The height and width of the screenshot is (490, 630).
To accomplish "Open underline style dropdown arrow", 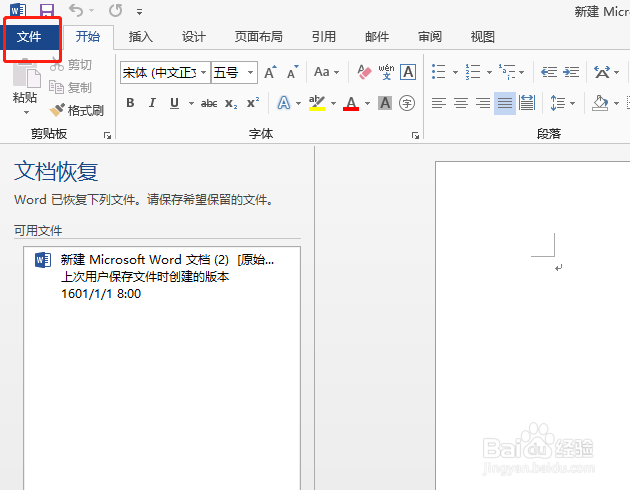I will 191,104.
